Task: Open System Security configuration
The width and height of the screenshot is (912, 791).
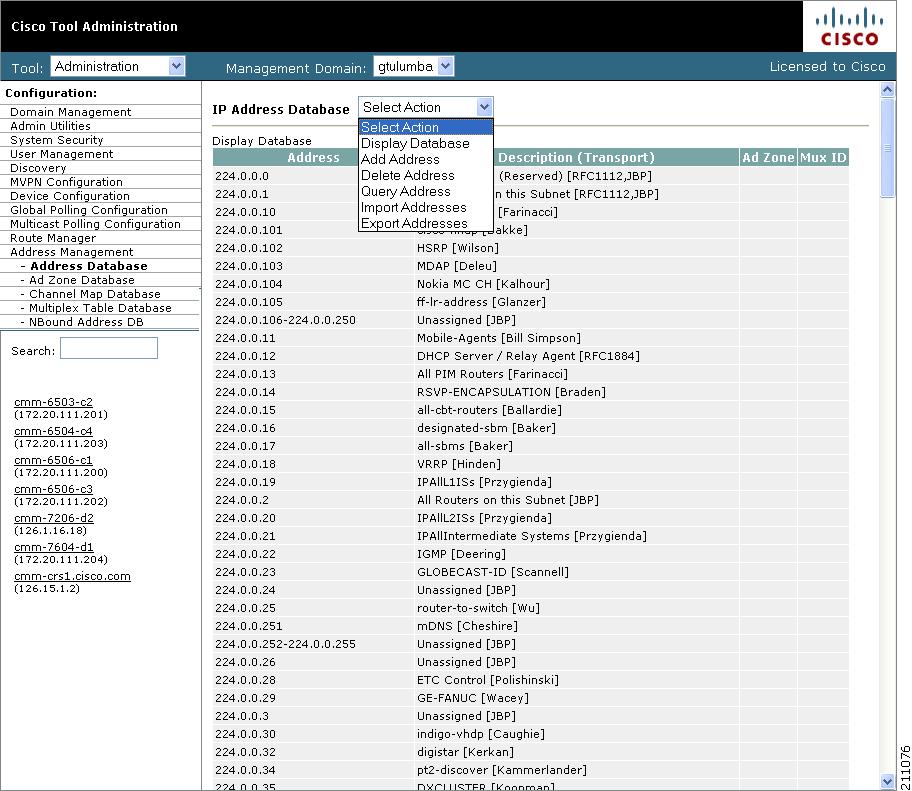Action: 56,140
